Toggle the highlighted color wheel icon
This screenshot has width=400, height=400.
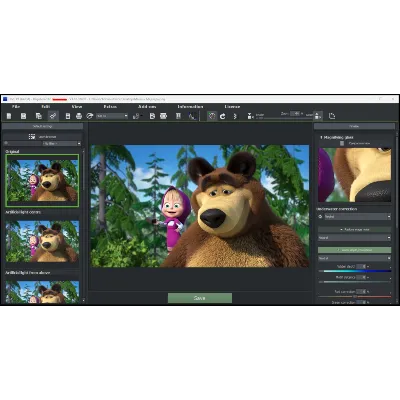212,116
